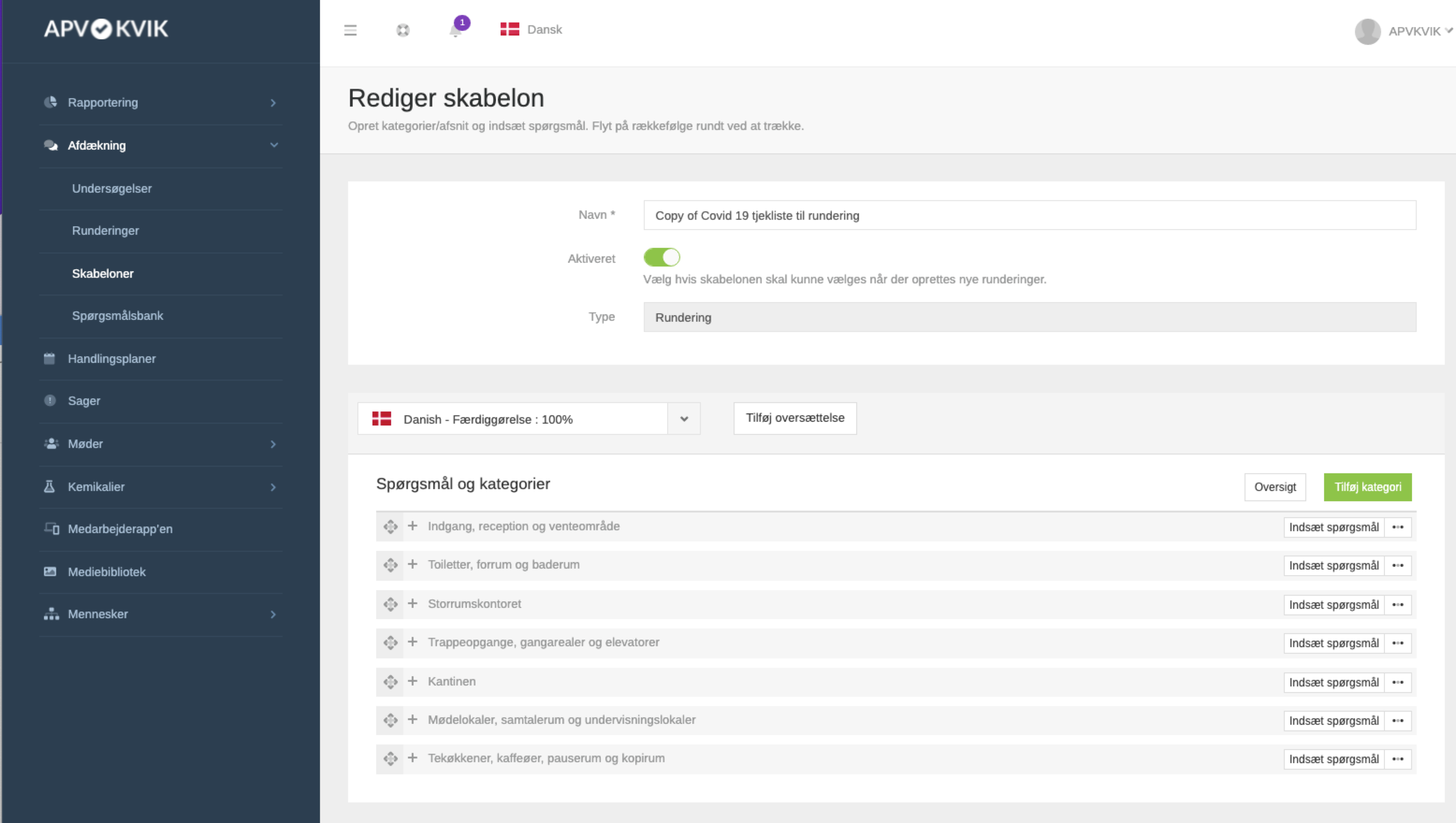Click the move handle for Storrumskontoret row
The height and width of the screenshot is (823, 1456).
coord(390,604)
